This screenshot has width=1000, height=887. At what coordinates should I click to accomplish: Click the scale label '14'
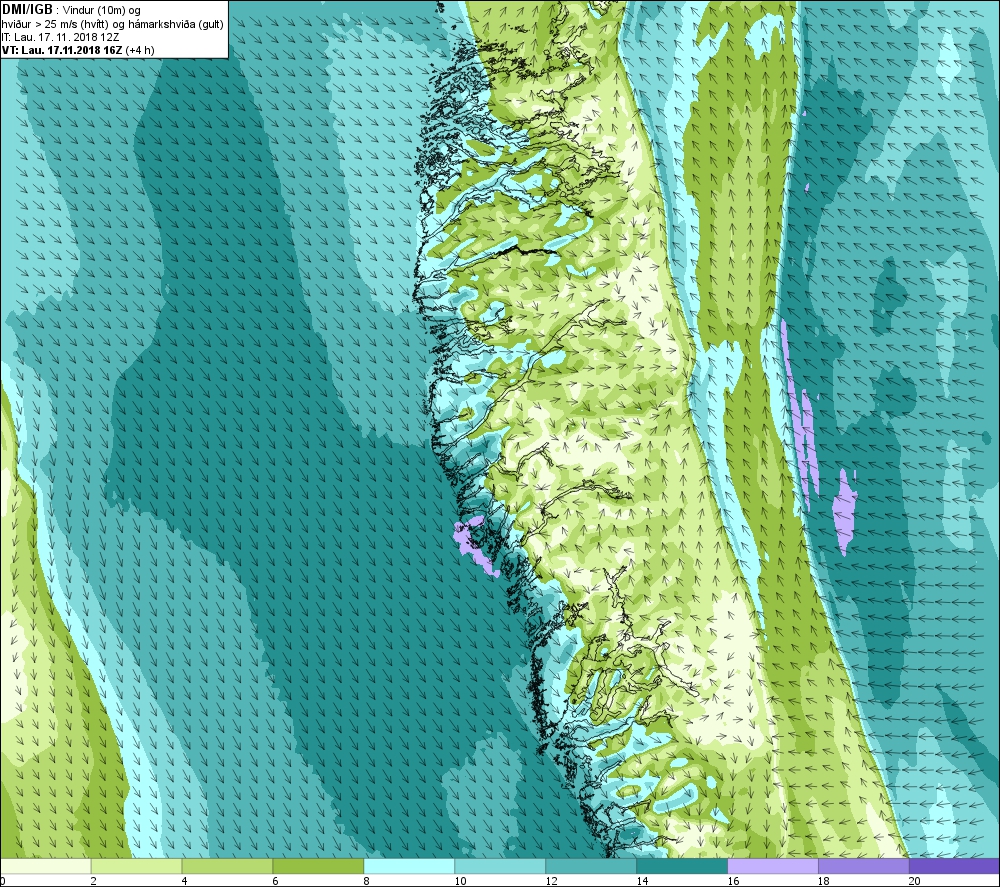642,881
